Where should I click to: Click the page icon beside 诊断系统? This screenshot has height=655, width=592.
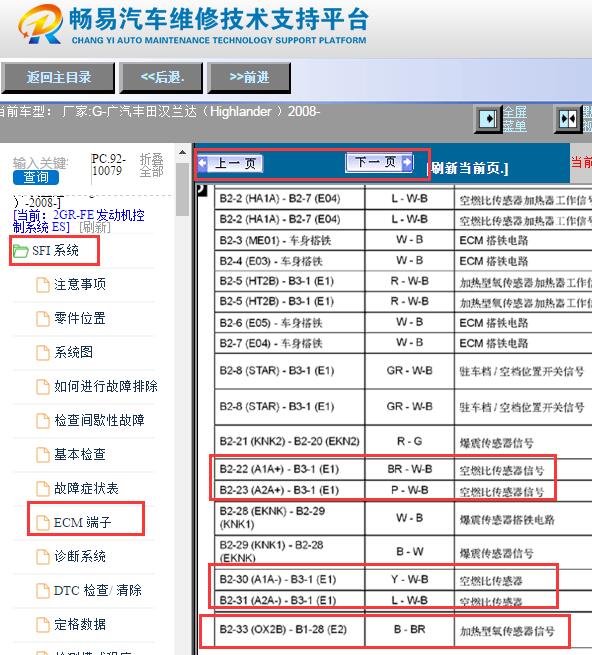[43, 556]
